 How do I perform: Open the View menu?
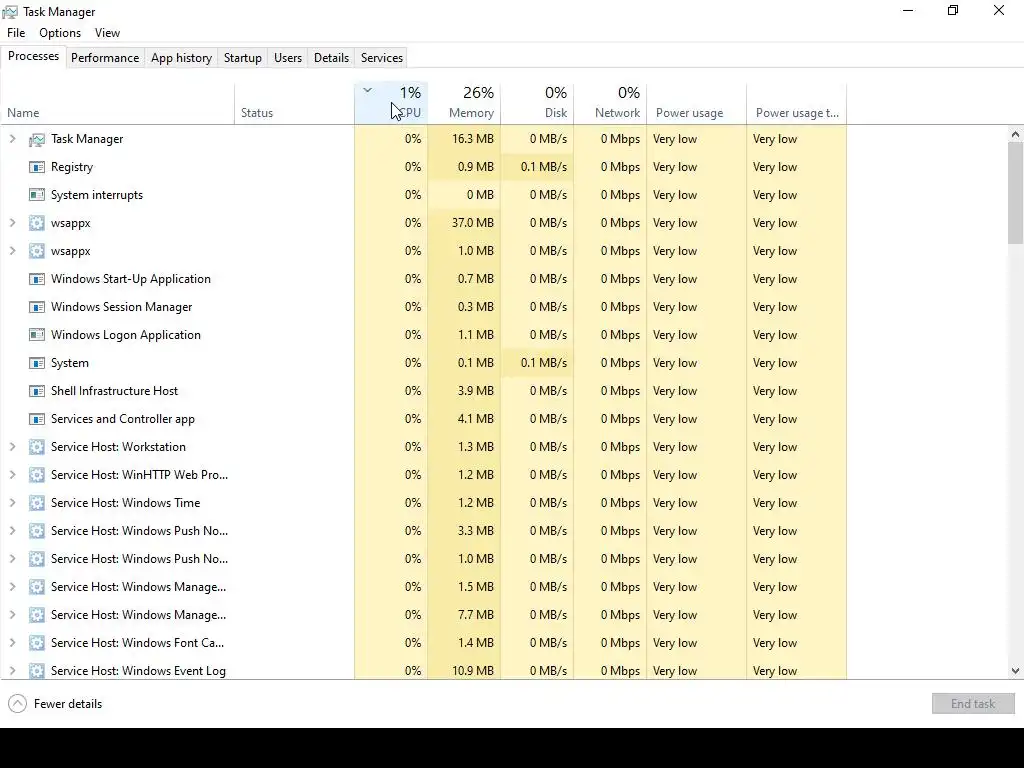click(x=107, y=33)
